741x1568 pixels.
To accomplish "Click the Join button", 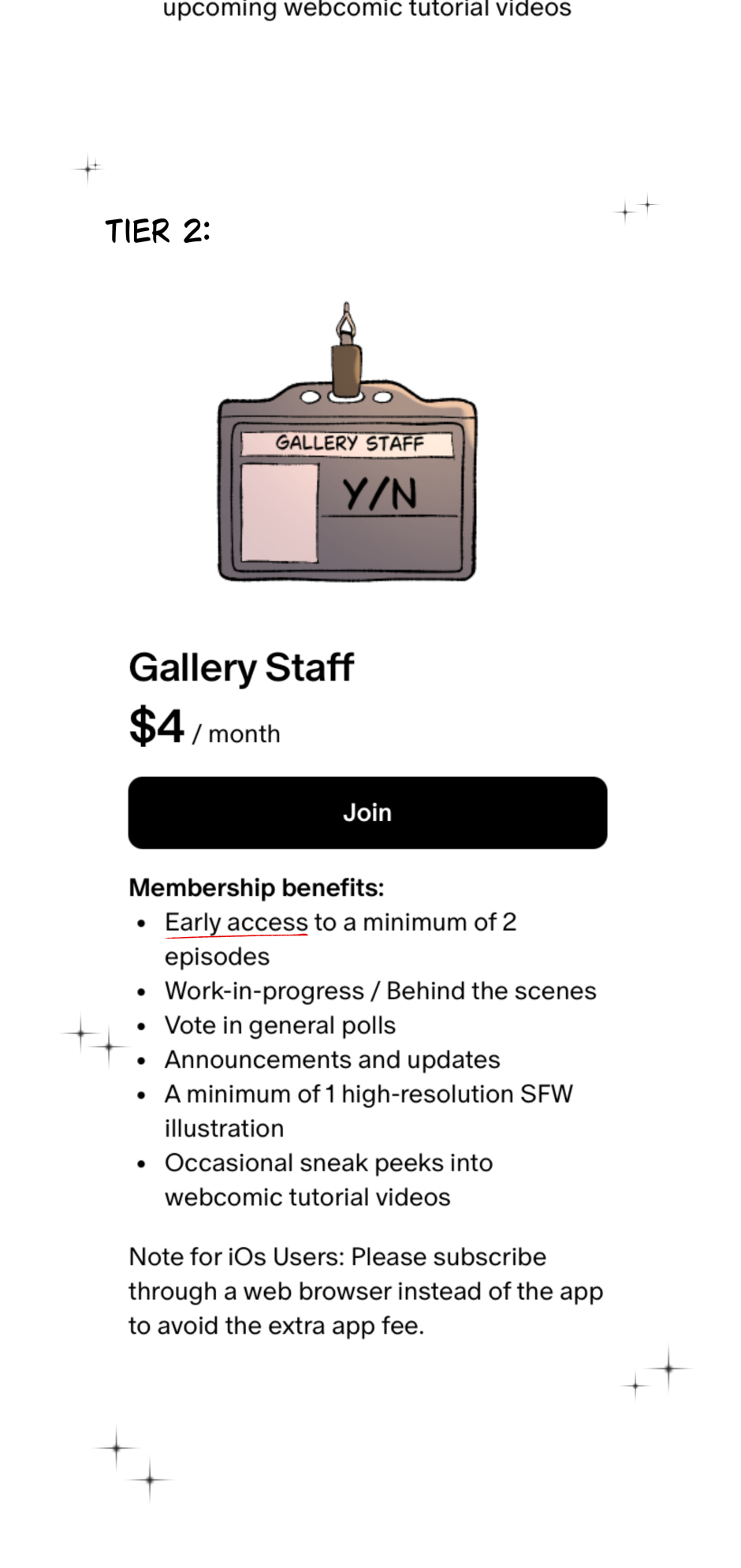I will coord(367,812).
